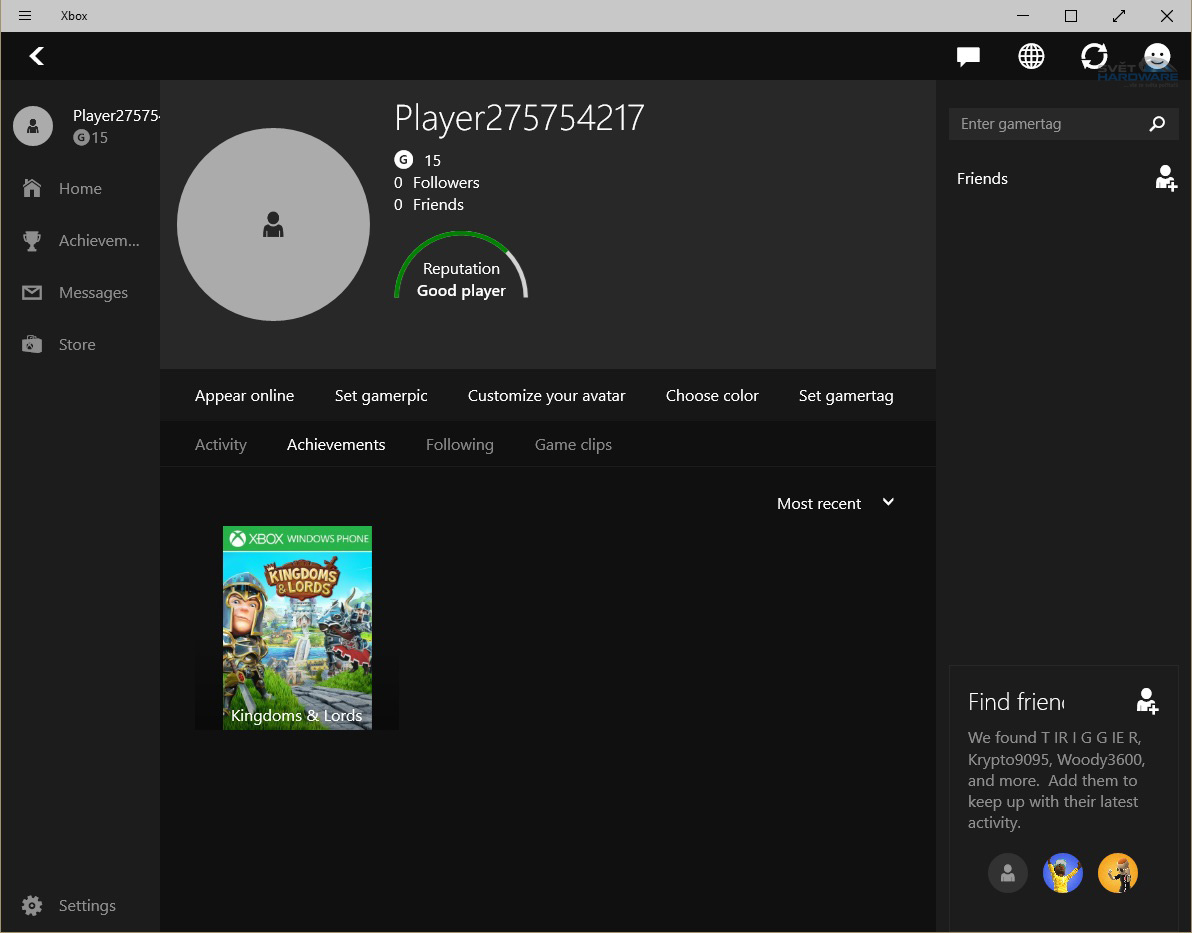
Task: Click the globe icon in top bar
Action: (x=1031, y=57)
